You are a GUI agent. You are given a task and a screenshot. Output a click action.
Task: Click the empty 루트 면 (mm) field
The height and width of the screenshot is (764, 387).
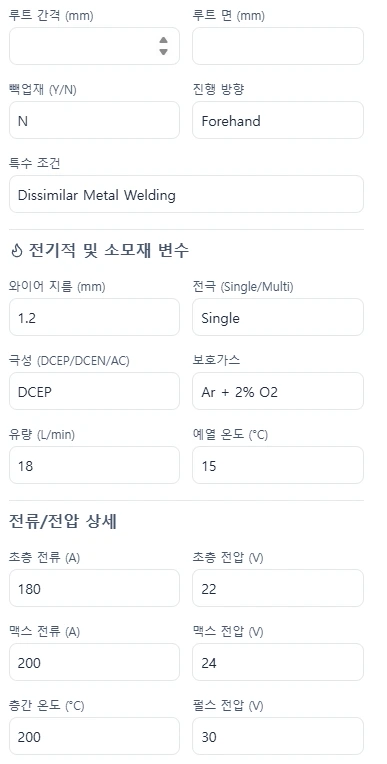(x=278, y=46)
